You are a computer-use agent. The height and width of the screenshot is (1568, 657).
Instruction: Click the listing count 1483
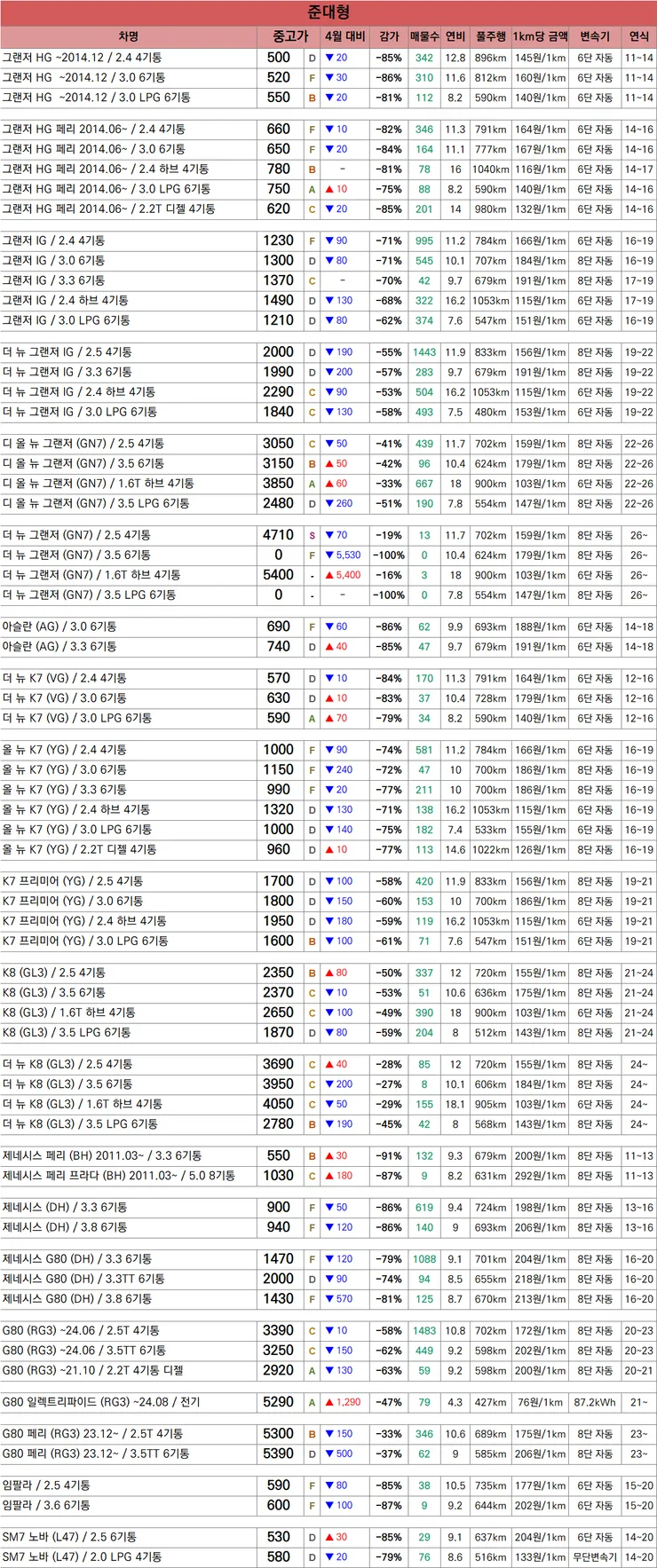[x=424, y=1331]
